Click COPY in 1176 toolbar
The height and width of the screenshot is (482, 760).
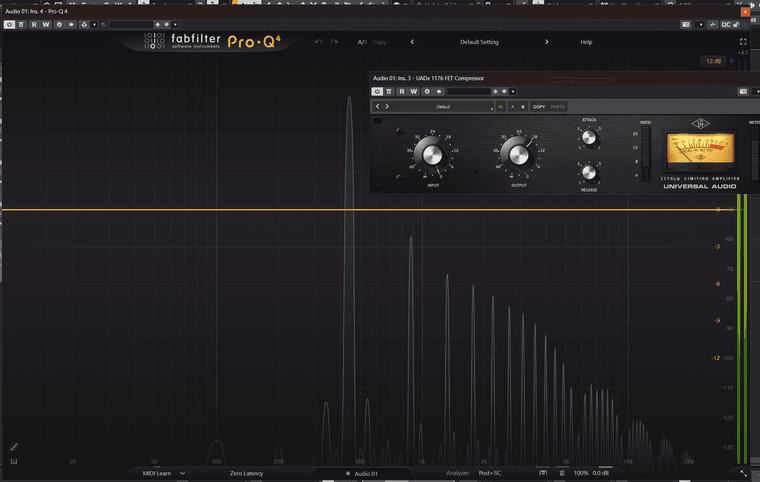(539, 107)
